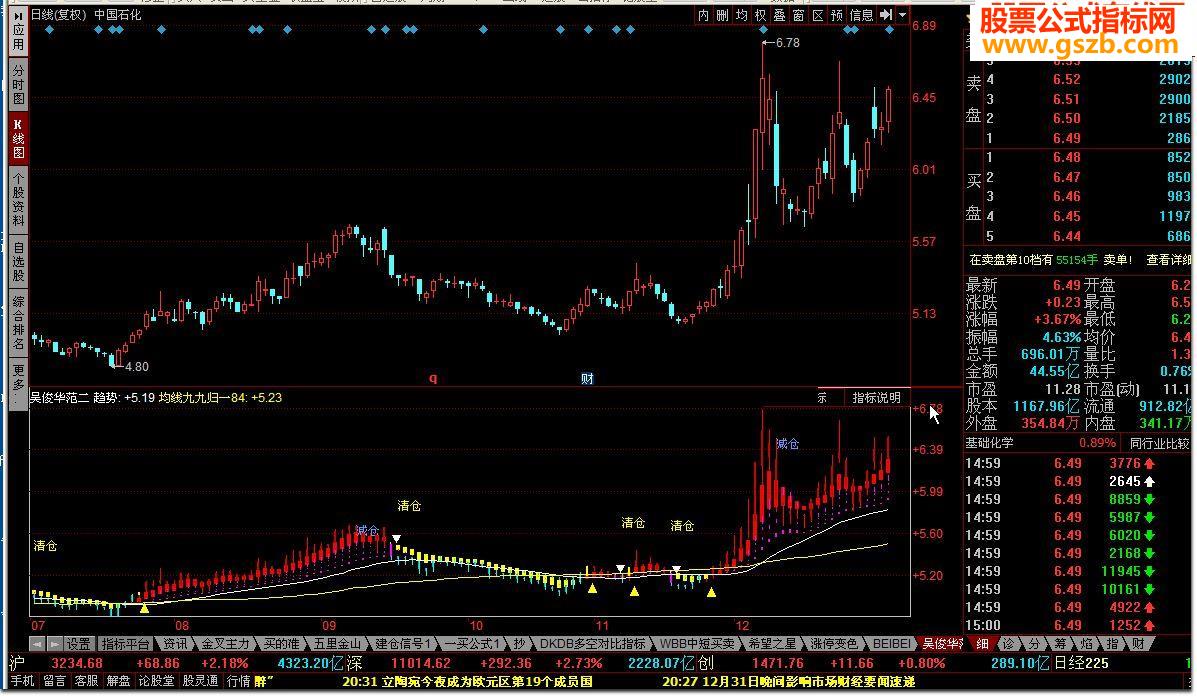Select the WBB中短买卖 indicator tab
Image resolution: width=1197 pixels, height=696 pixels.
[x=696, y=644]
